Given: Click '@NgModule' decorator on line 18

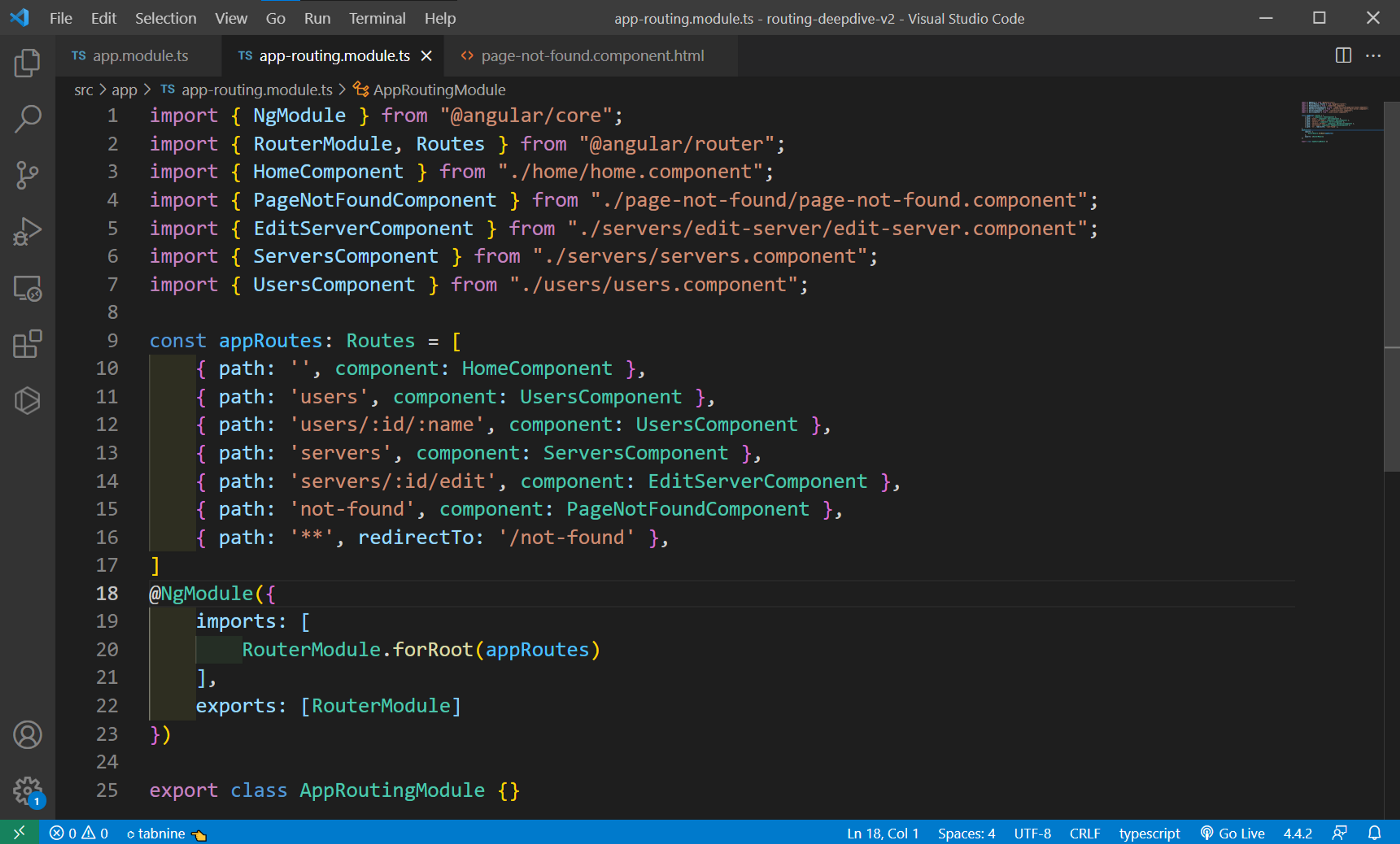Looking at the screenshot, I should [202, 593].
